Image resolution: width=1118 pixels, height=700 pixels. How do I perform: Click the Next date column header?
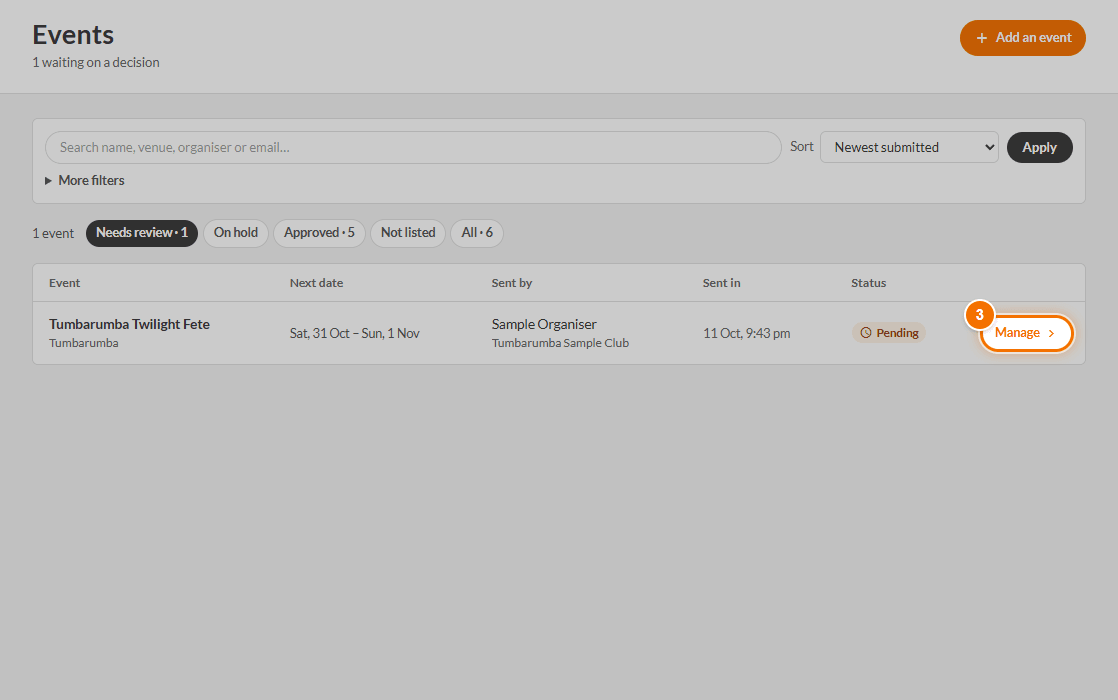317,283
